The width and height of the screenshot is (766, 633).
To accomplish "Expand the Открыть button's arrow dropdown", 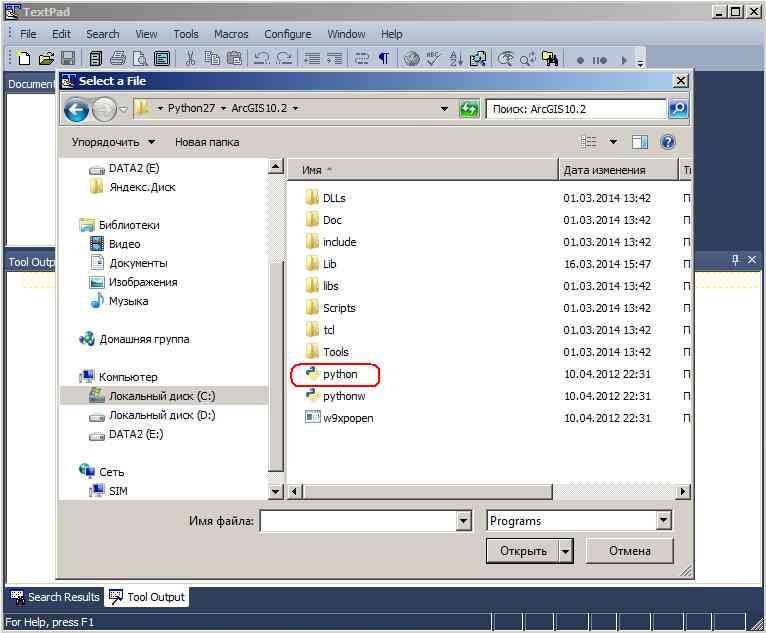I will 565,551.
